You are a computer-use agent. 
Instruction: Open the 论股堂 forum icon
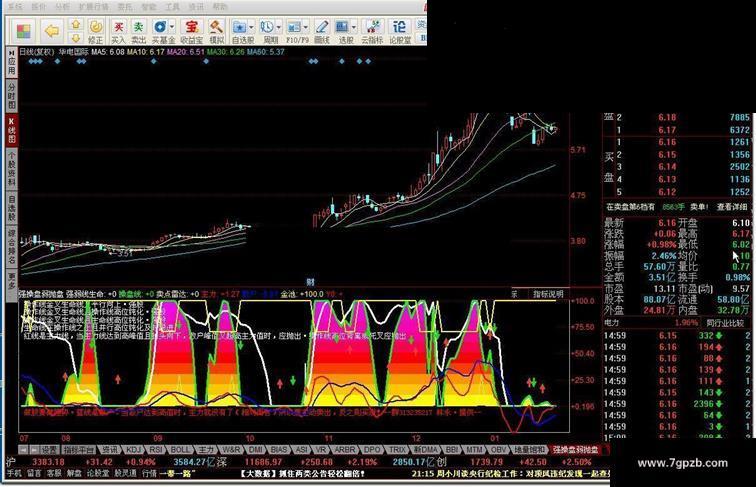[x=400, y=32]
